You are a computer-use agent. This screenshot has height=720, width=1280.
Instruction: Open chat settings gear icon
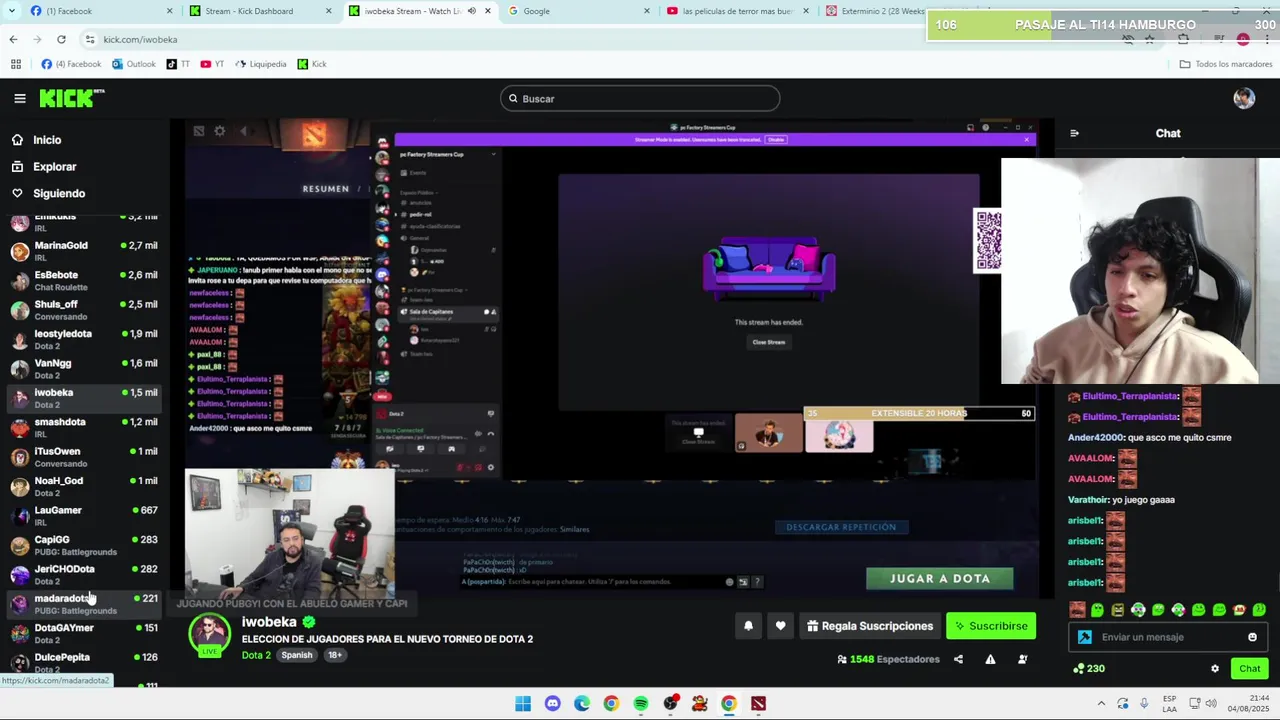[x=1215, y=669]
